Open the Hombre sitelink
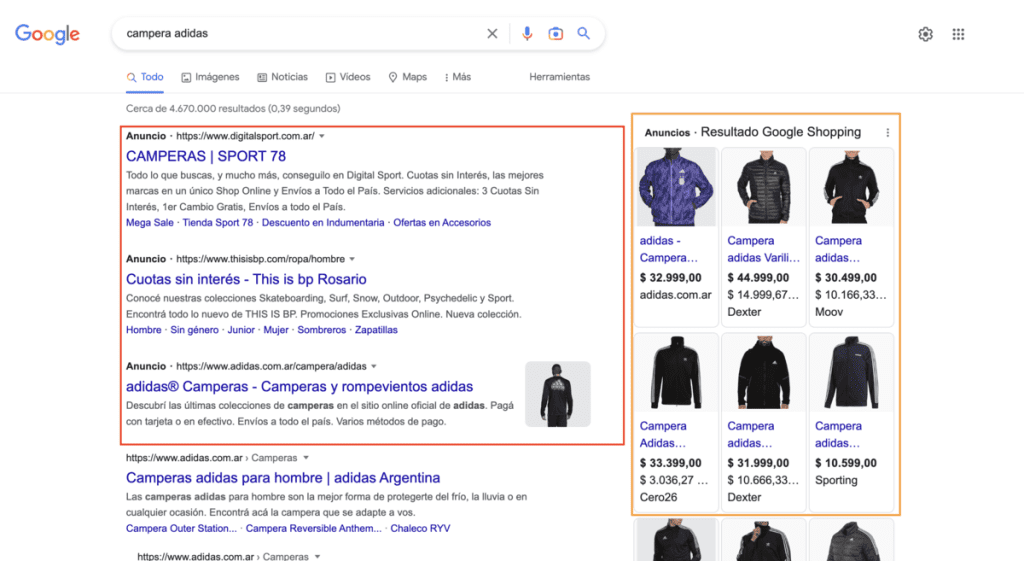Viewport: 1024px width, 561px height. [144, 330]
